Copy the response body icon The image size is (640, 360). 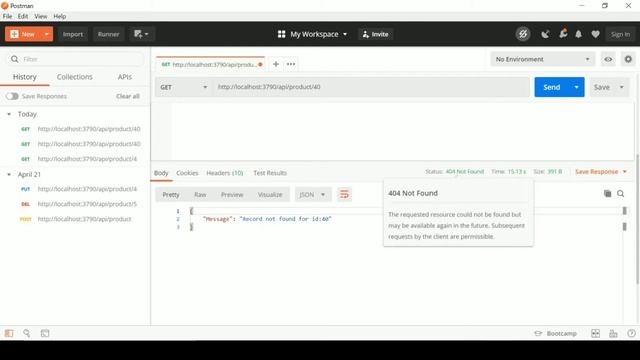[607, 193]
